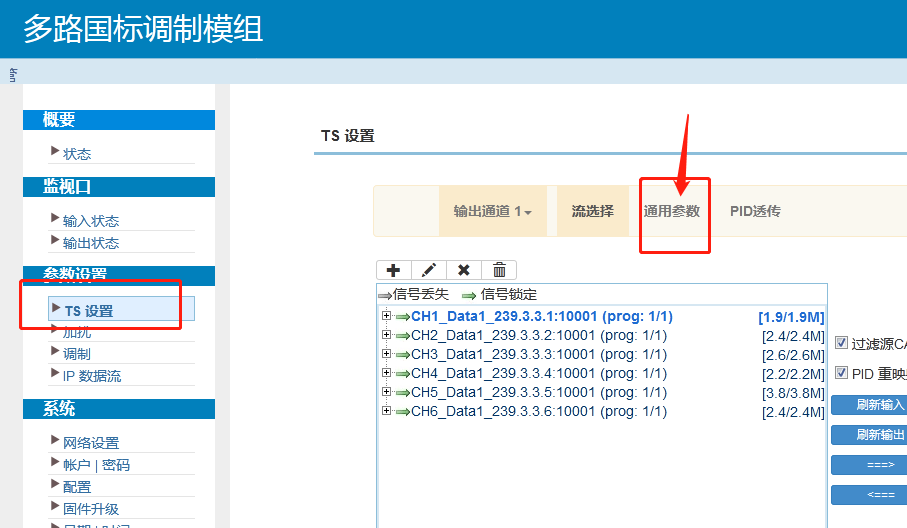Click the green arrow beside CH1 stream
Viewport: 907px width, 528px height.
click(403, 317)
